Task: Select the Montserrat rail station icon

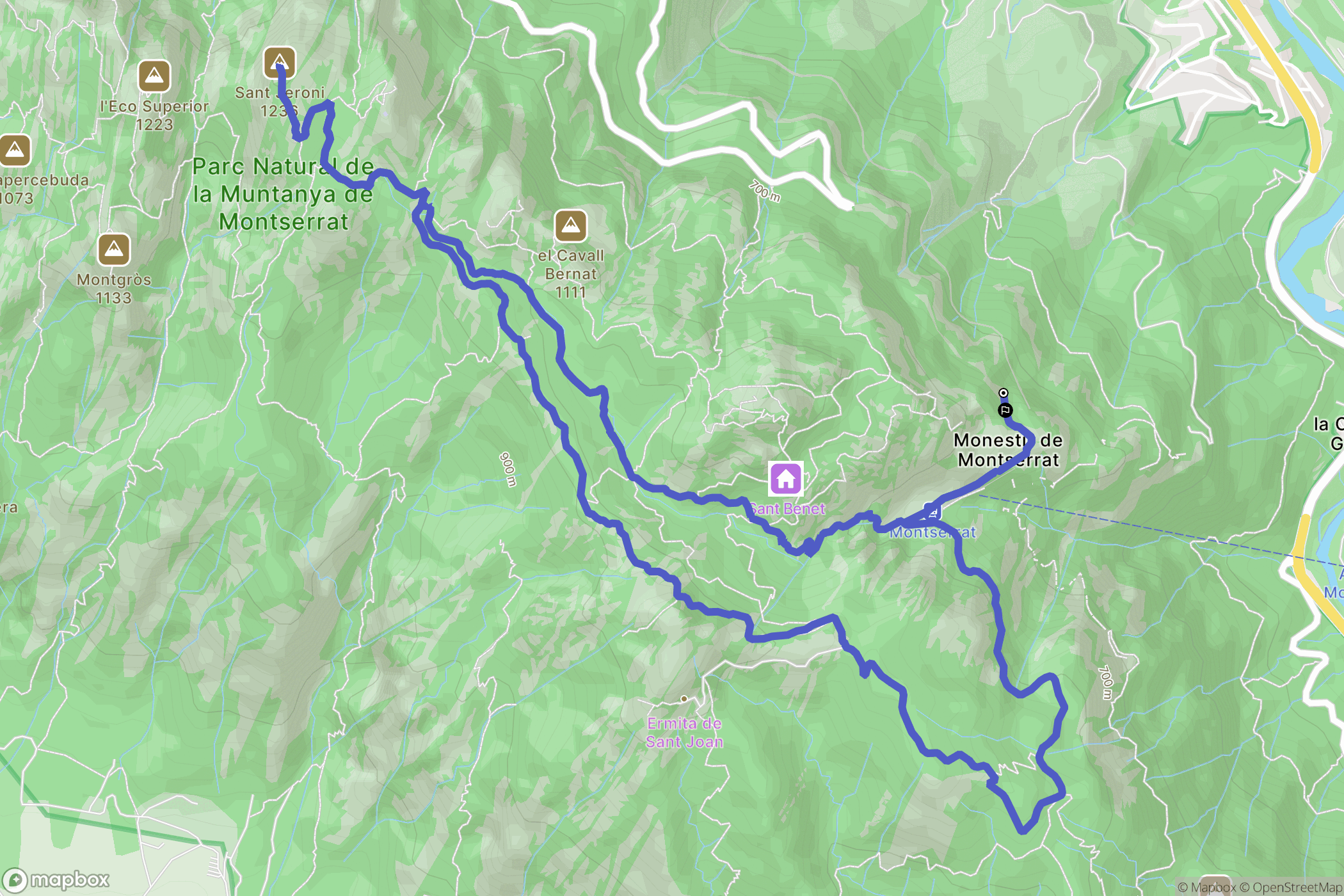Action: click(x=932, y=511)
